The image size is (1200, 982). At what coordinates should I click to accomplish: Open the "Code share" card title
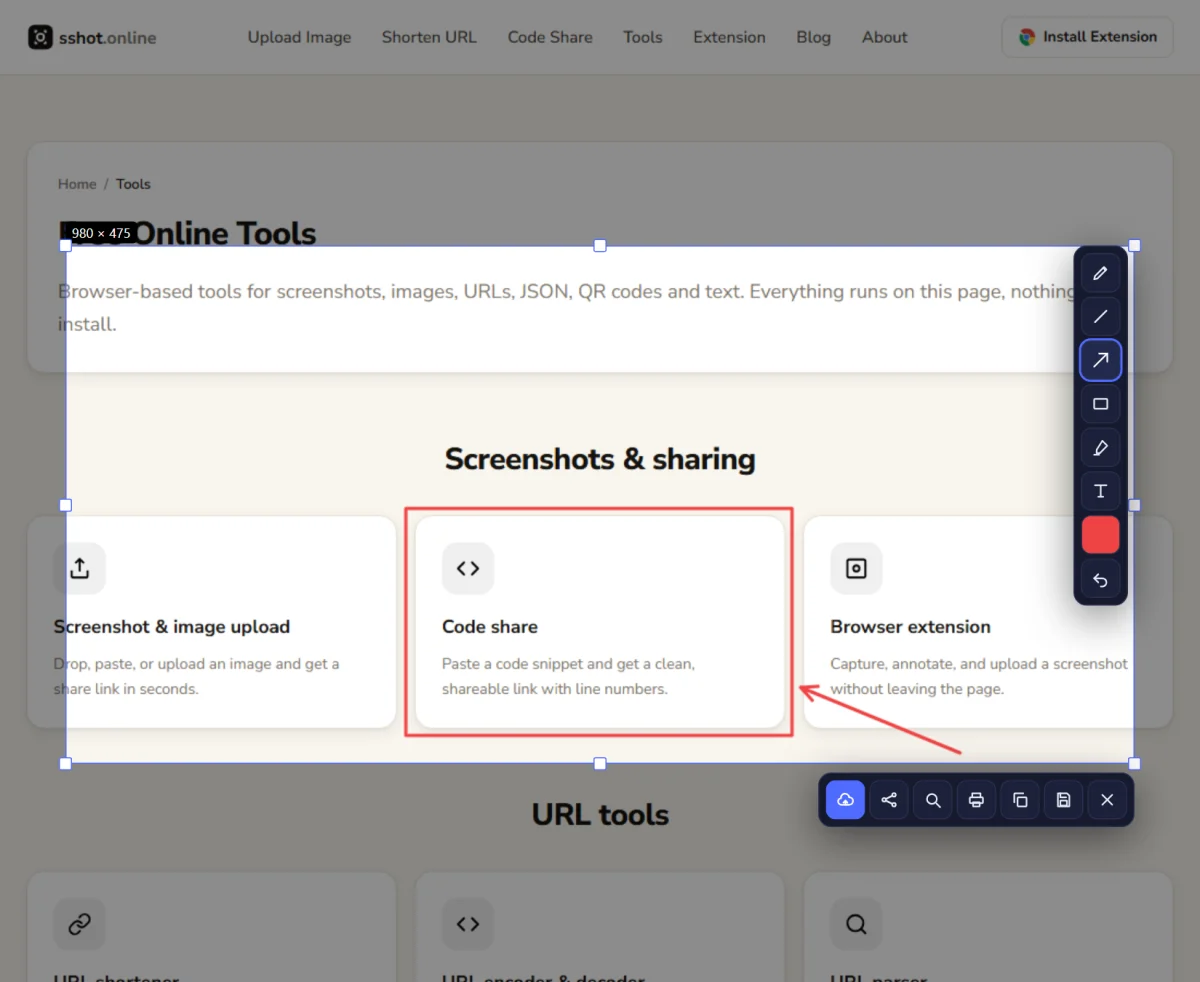tap(490, 627)
